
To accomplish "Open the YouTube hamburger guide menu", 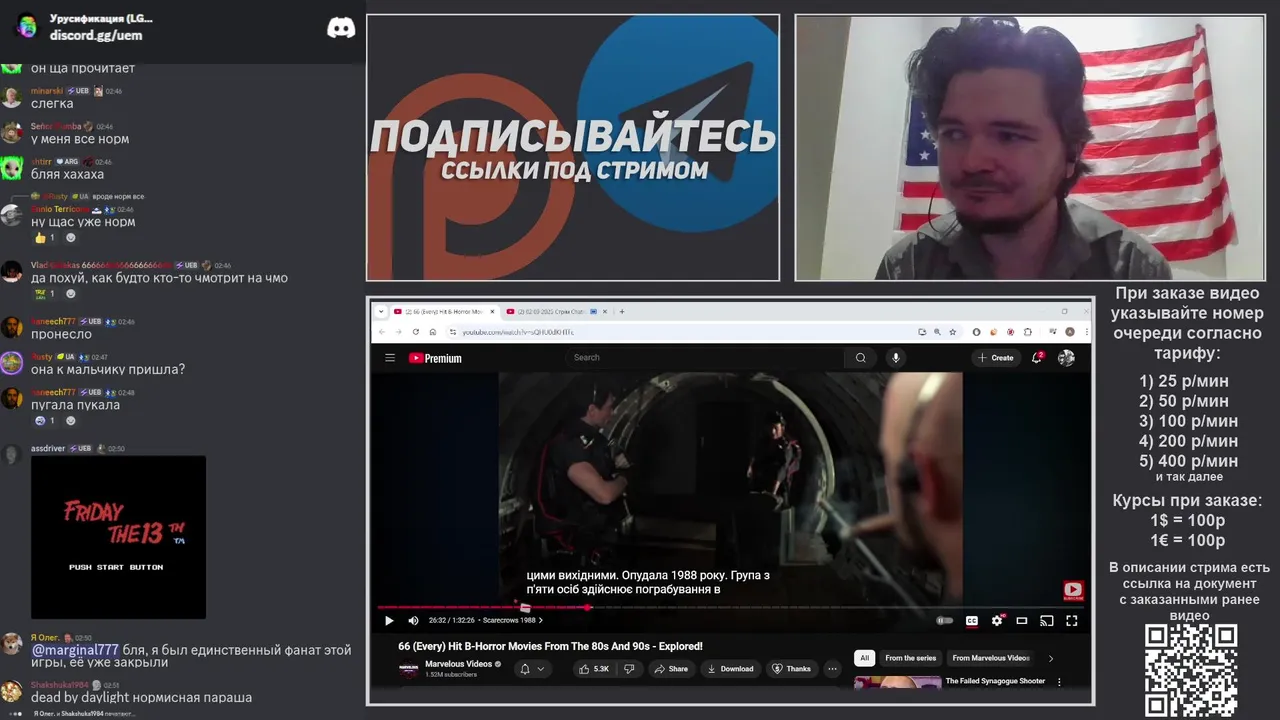I will pyautogui.click(x=390, y=358).
